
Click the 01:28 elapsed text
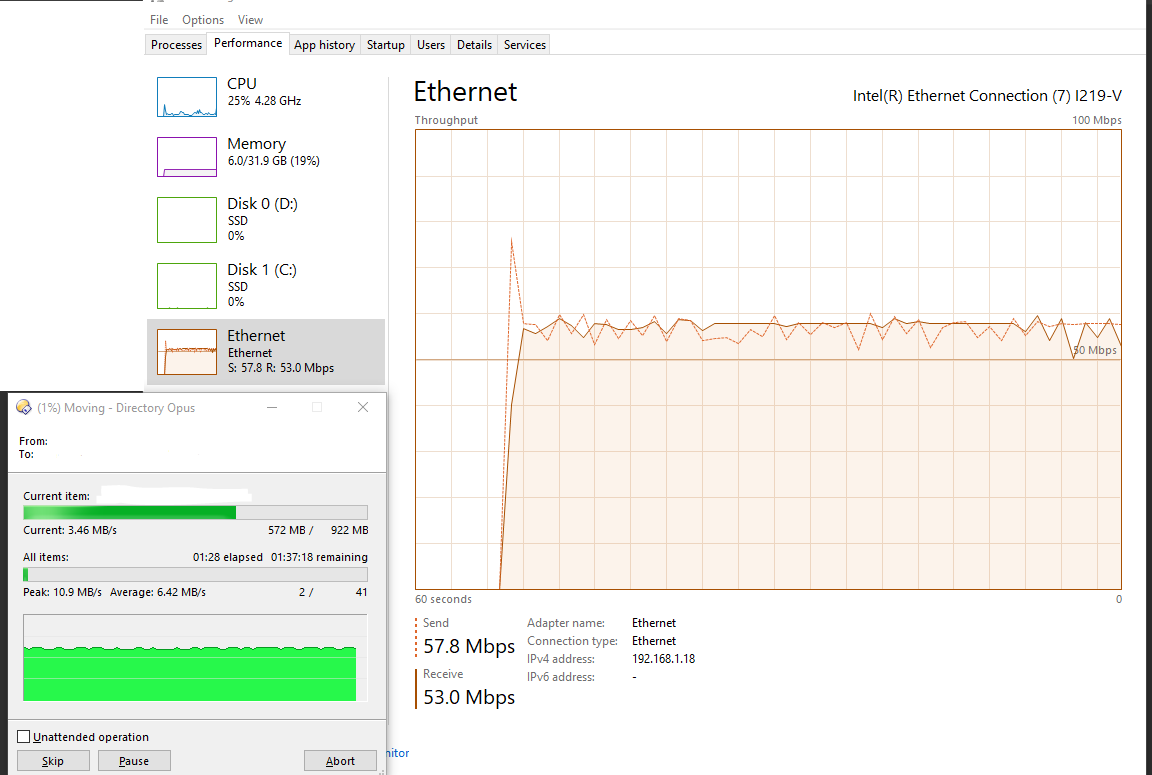tap(228, 558)
